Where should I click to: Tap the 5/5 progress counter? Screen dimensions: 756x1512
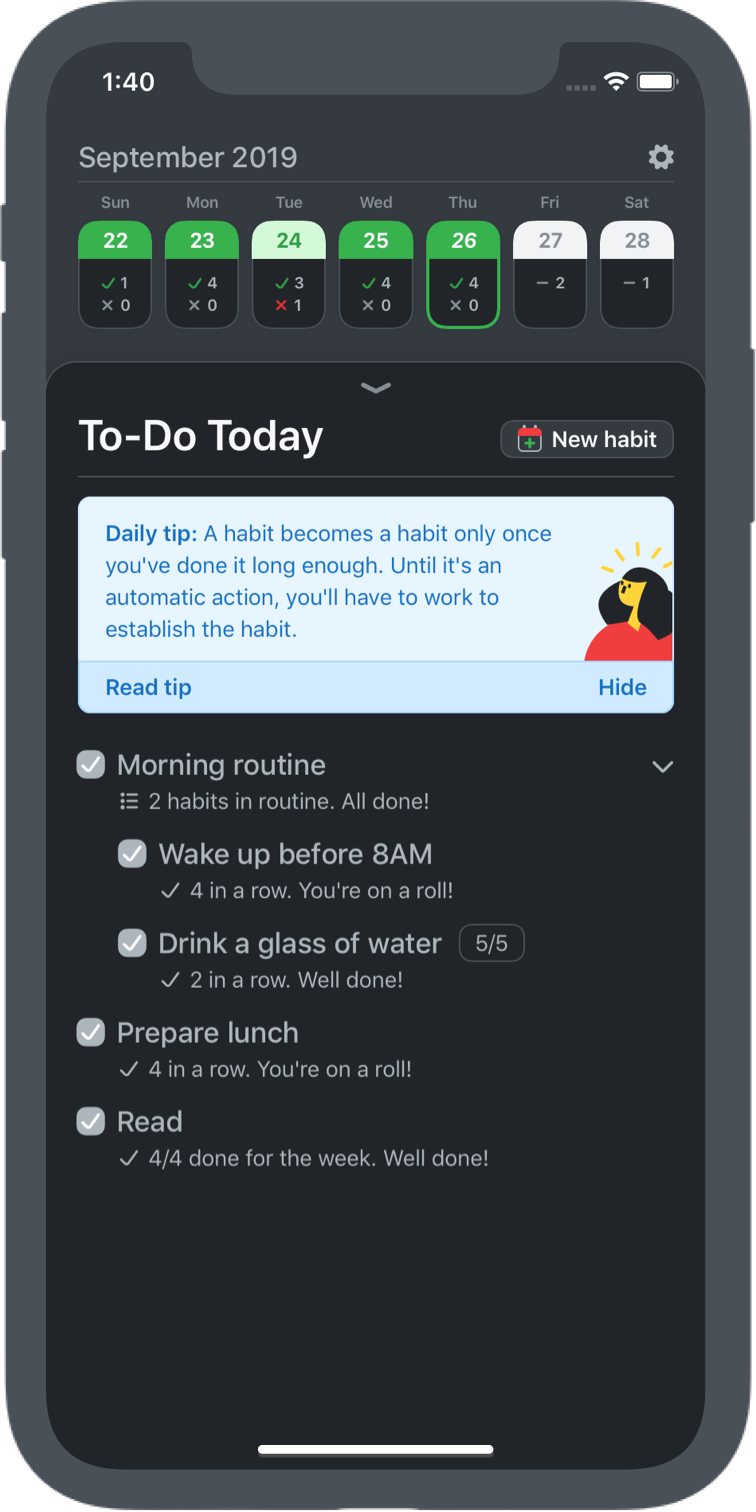point(491,943)
